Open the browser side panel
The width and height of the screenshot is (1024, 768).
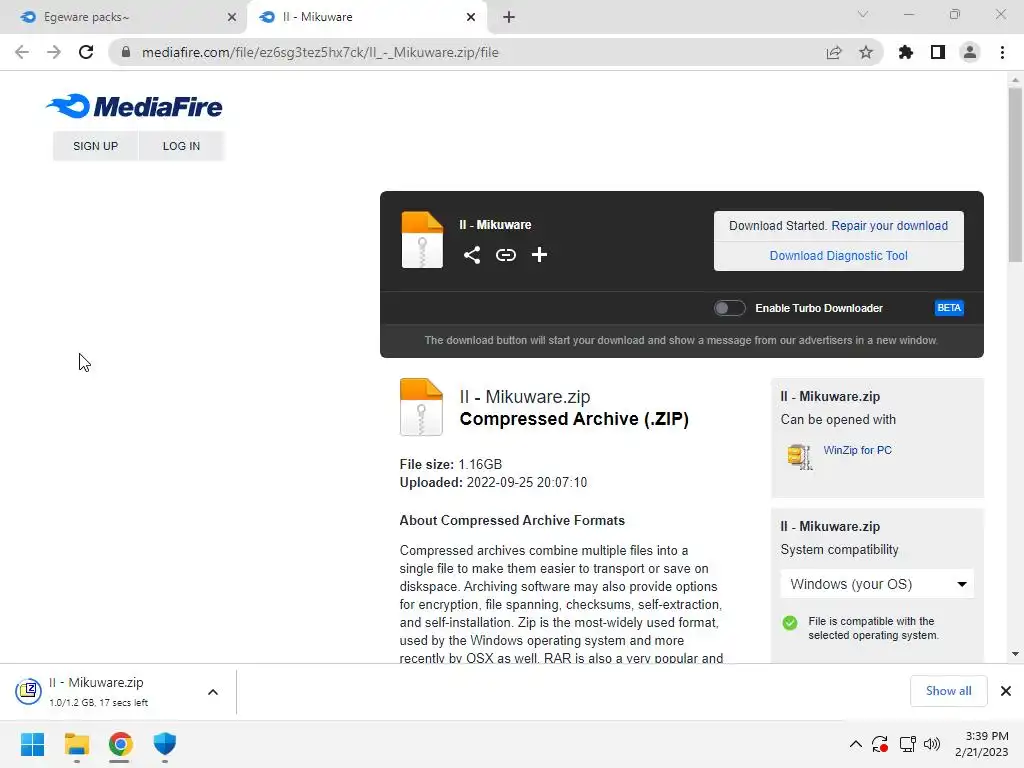[938, 52]
